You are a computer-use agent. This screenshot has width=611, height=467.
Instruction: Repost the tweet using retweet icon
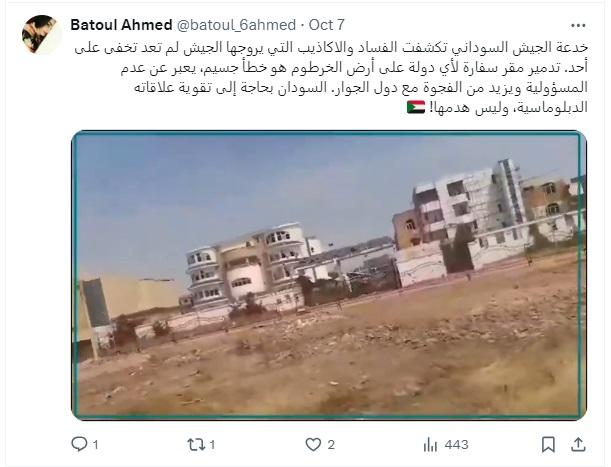pyautogui.click(x=195, y=444)
